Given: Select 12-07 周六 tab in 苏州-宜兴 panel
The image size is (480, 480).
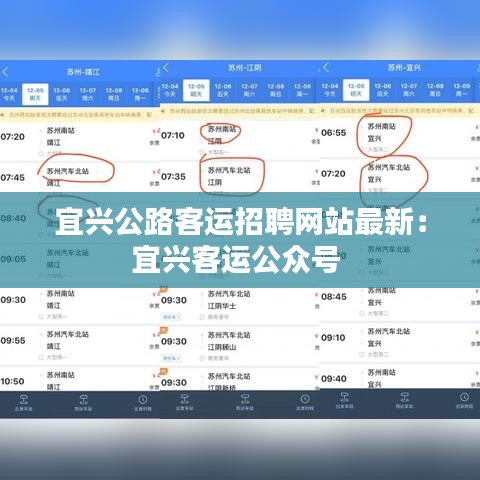Looking at the screenshot, I should (409, 90).
